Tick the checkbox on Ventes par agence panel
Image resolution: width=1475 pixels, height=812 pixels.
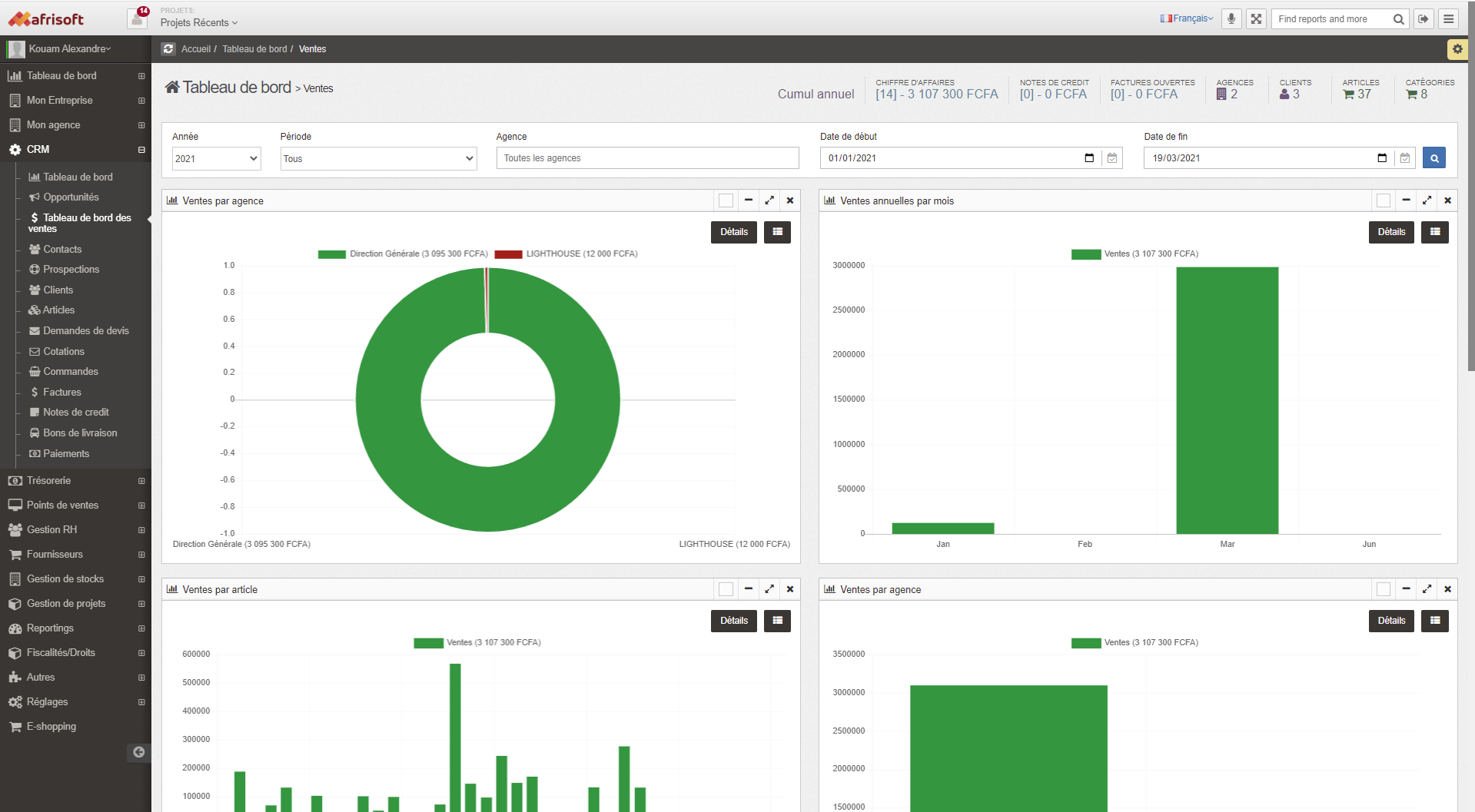[x=726, y=201]
